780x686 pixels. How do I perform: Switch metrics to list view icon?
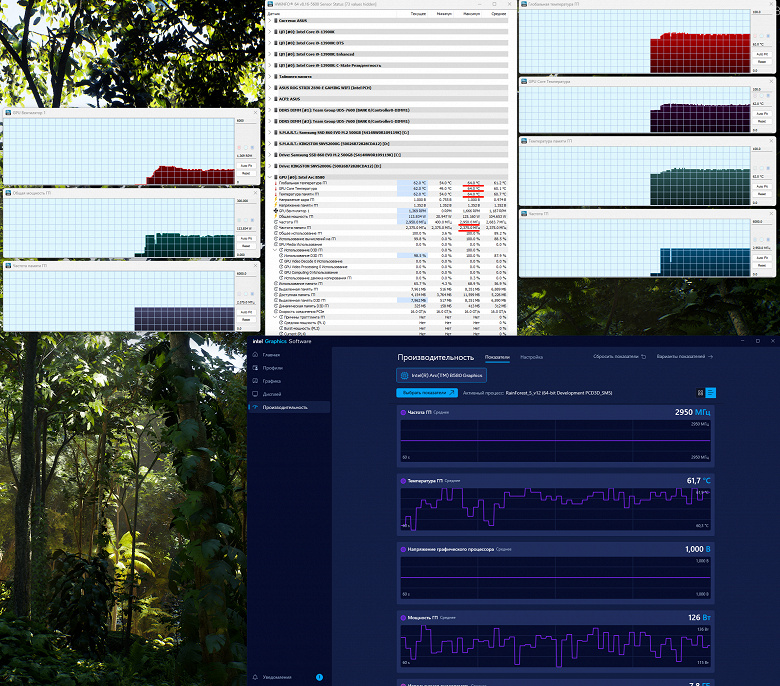tap(711, 393)
